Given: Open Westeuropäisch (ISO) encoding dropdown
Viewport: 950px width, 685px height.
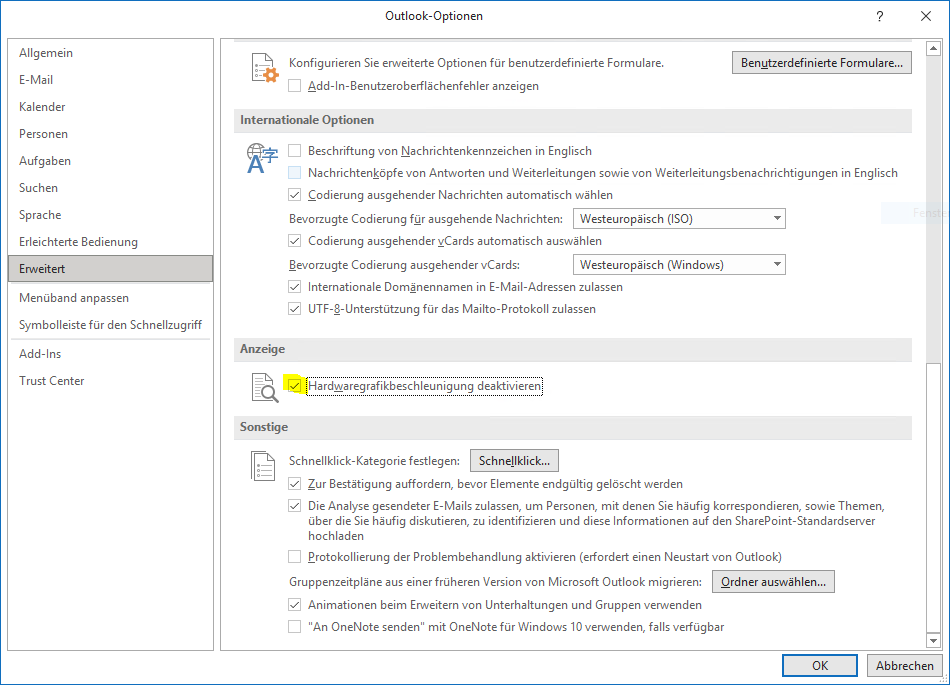Looking at the screenshot, I should point(679,218).
